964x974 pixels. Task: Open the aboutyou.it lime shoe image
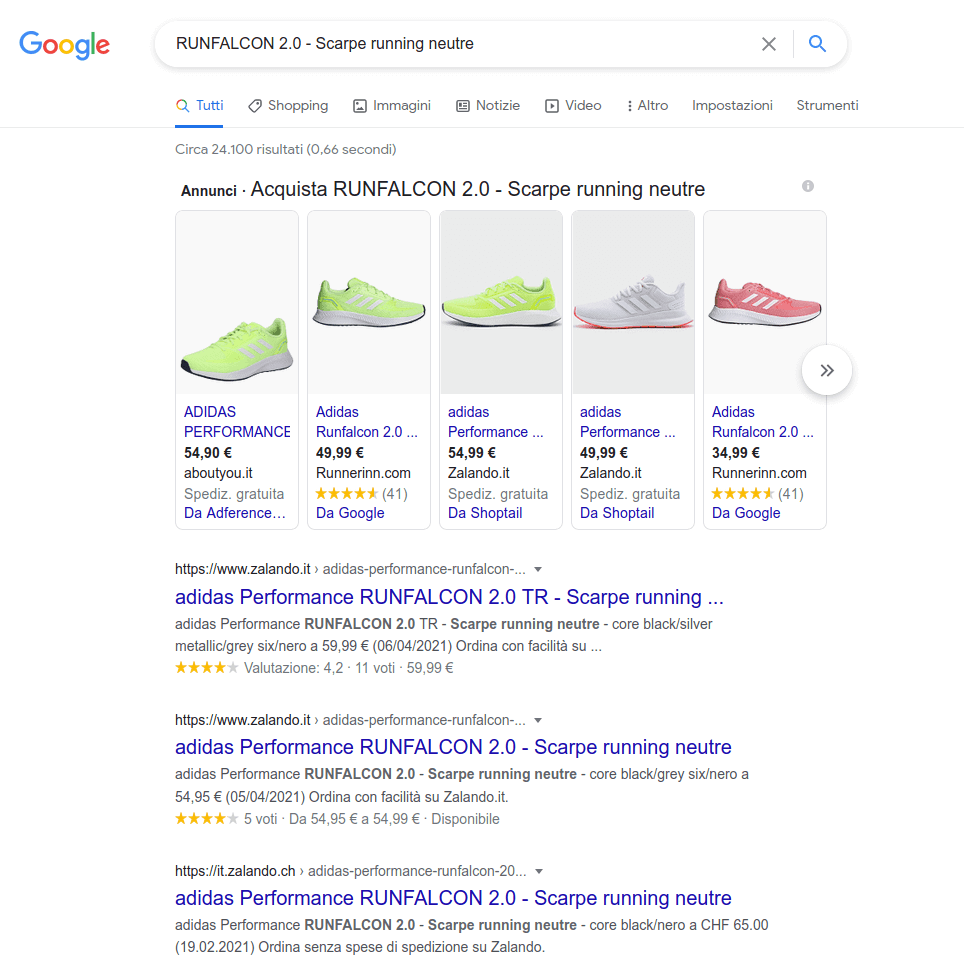tap(237, 302)
